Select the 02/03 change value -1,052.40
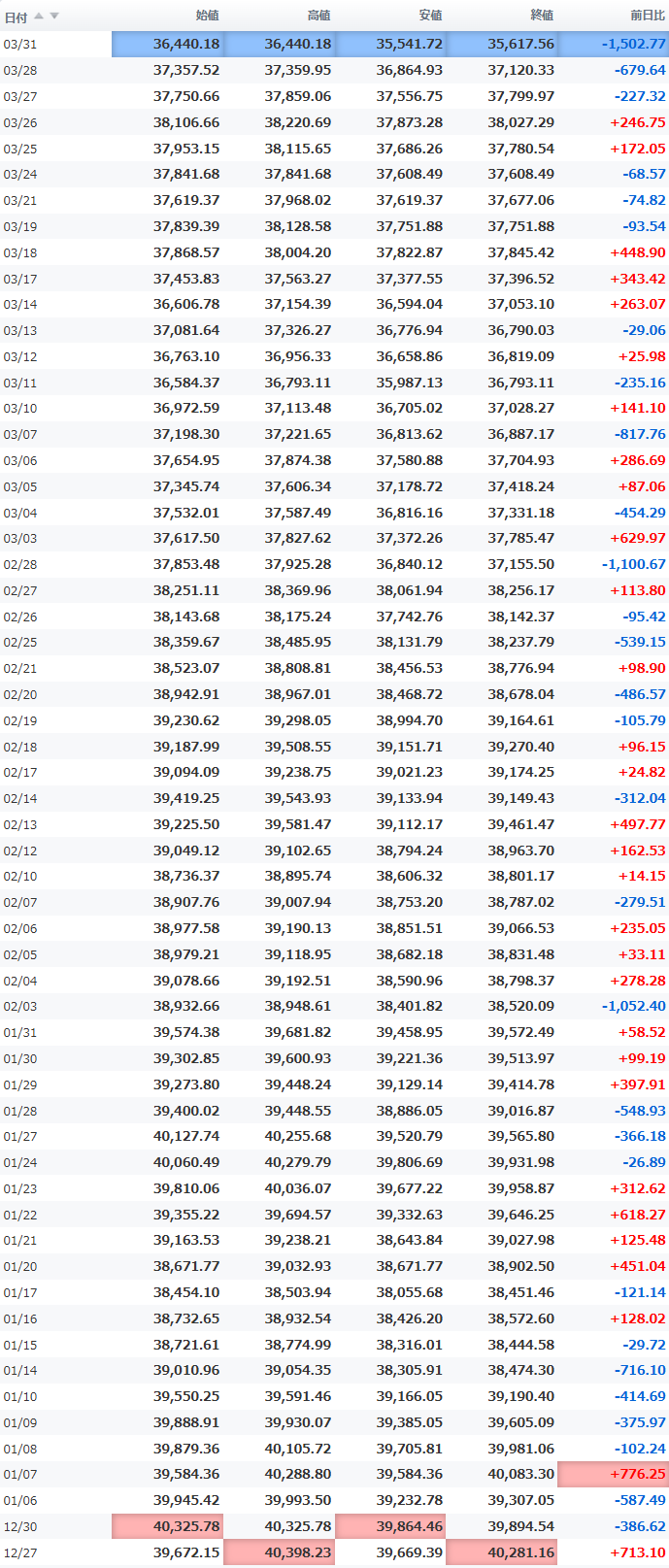This screenshot has height=1568, width=669. coord(634,1006)
